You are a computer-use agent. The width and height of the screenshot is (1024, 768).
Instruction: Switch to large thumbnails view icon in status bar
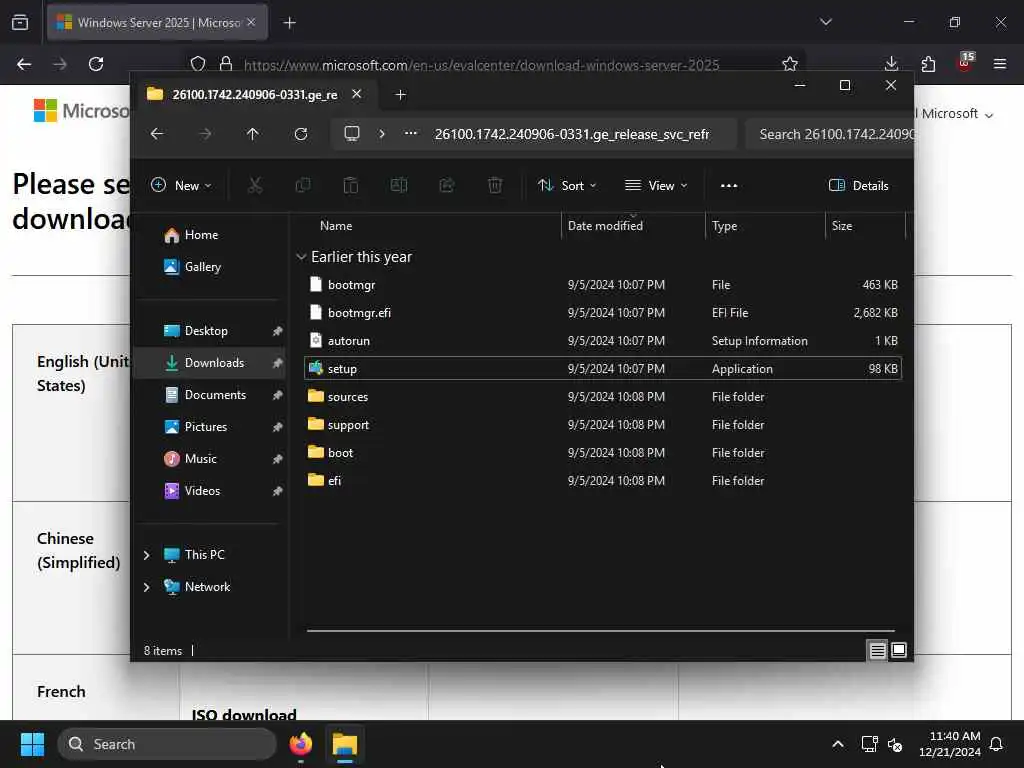tap(899, 650)
